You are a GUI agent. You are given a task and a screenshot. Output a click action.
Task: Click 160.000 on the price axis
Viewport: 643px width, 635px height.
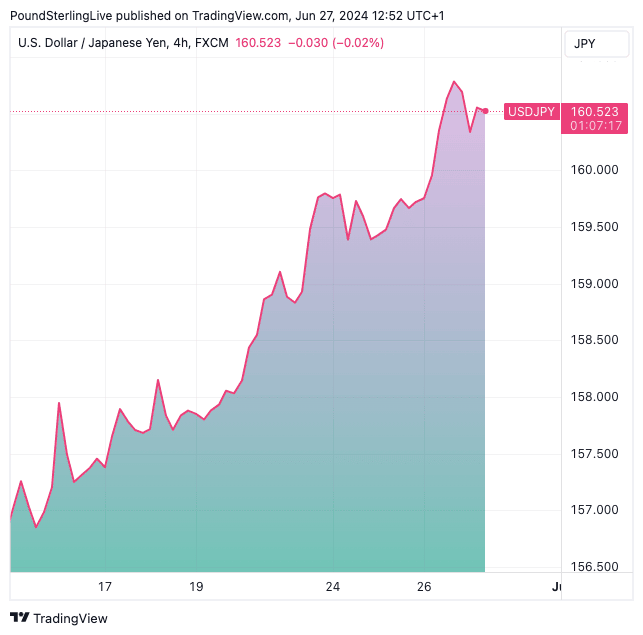coord(594,170)
